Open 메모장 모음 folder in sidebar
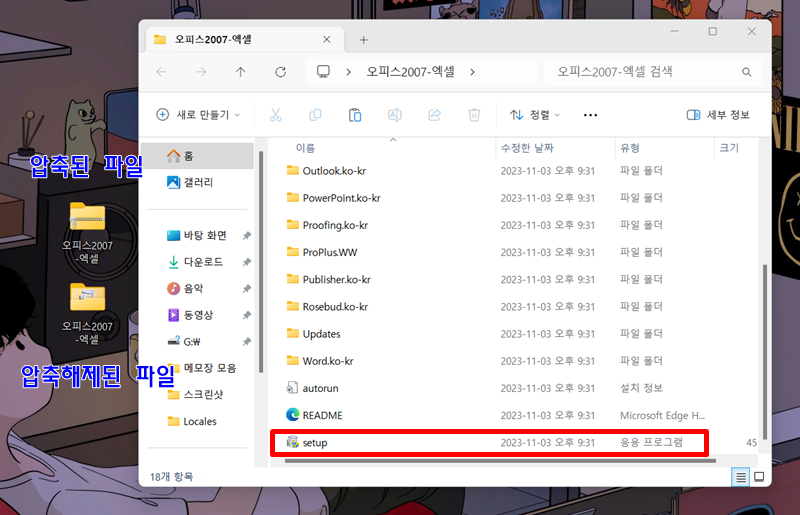Screen dimensions: 800x515 click(x=202, y=368)
